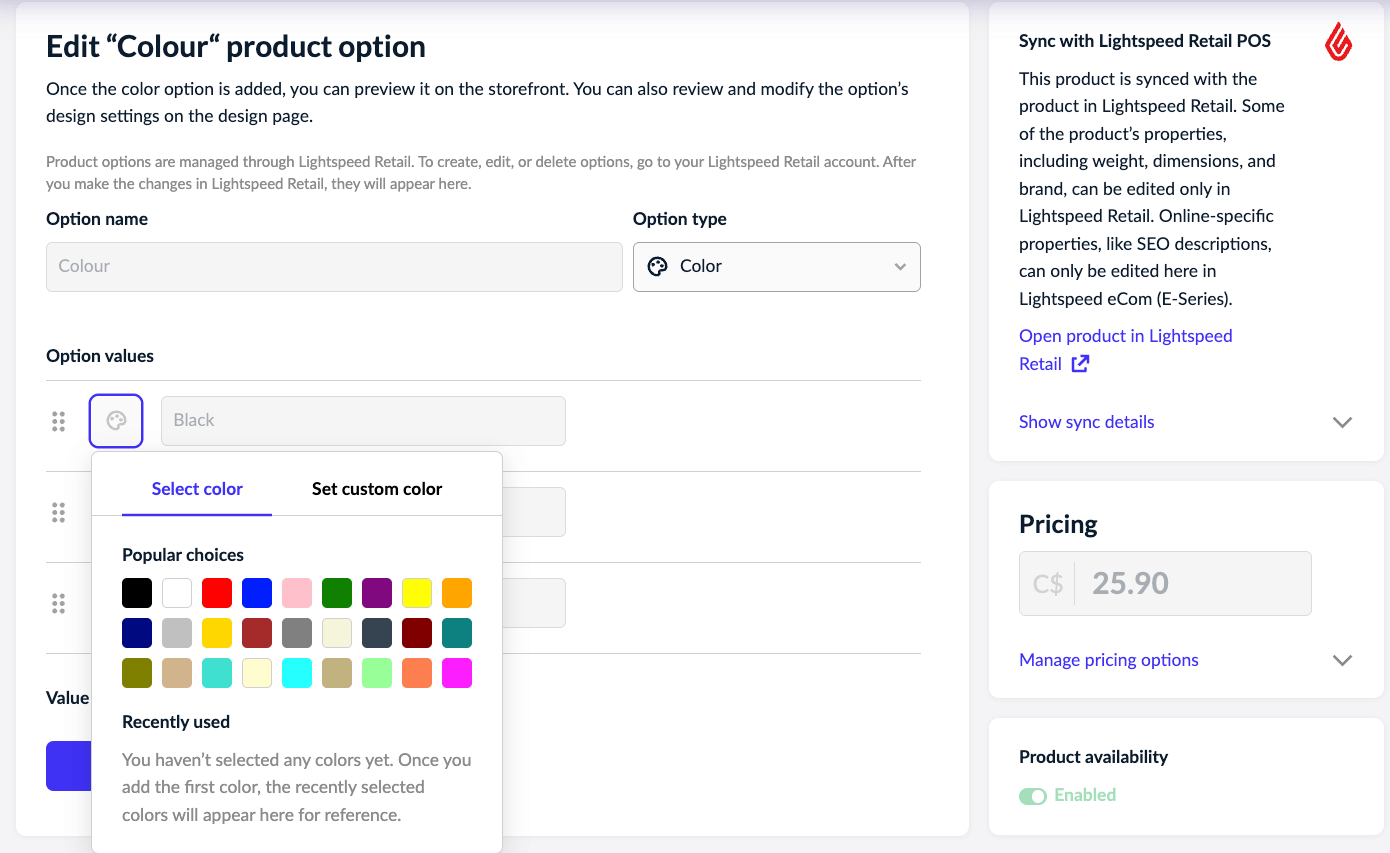Click the Pricing heading

(x=1058, y=524)
